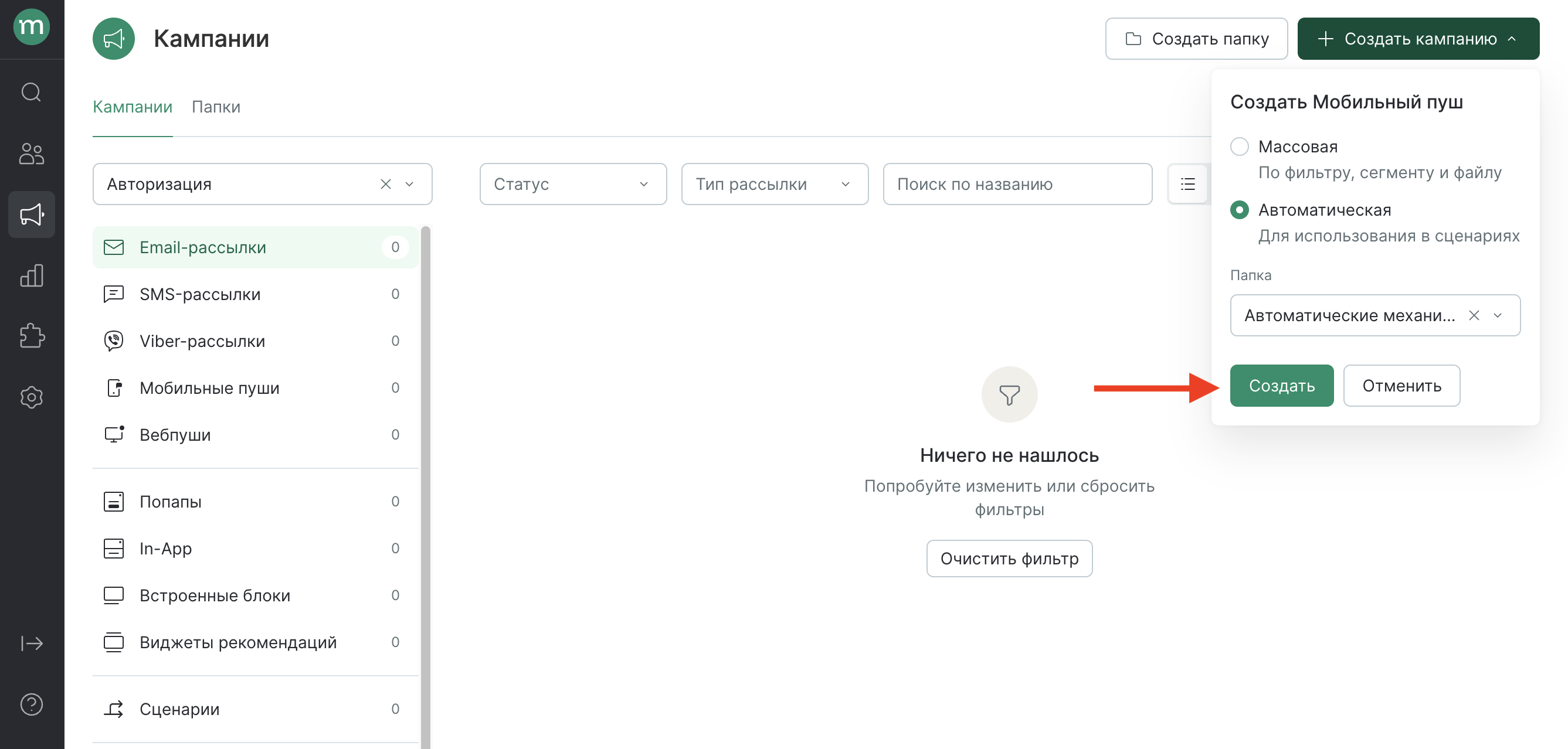
Task: Open the reports bar chart icon
Action: [31, 275]
